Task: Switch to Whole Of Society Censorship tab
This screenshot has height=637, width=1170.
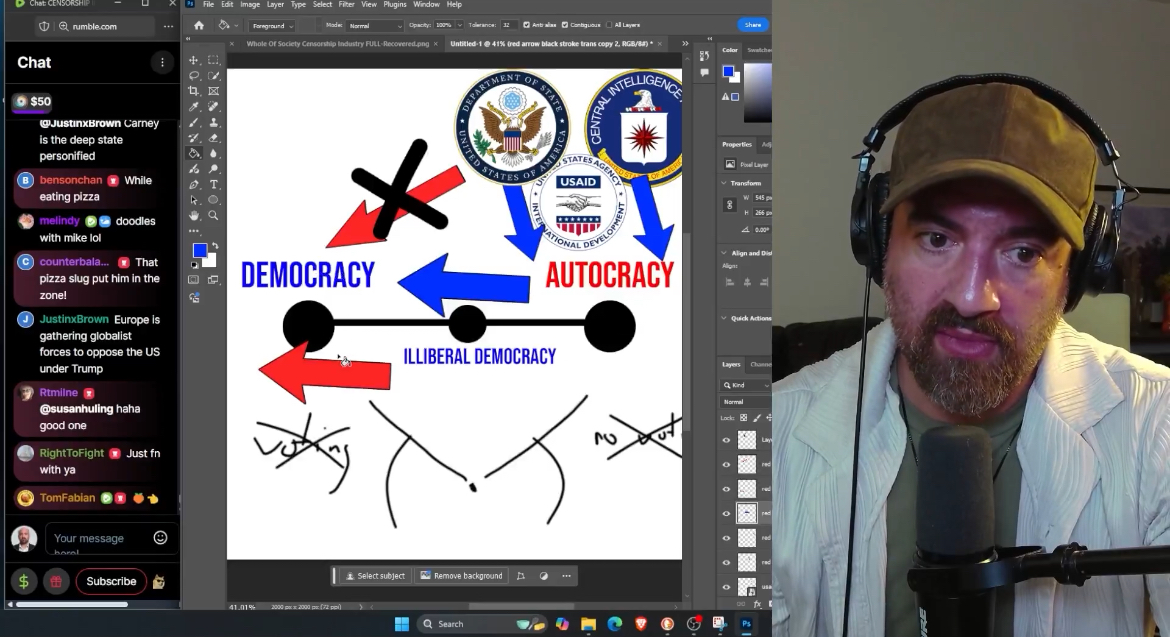Action: [337, 44]
